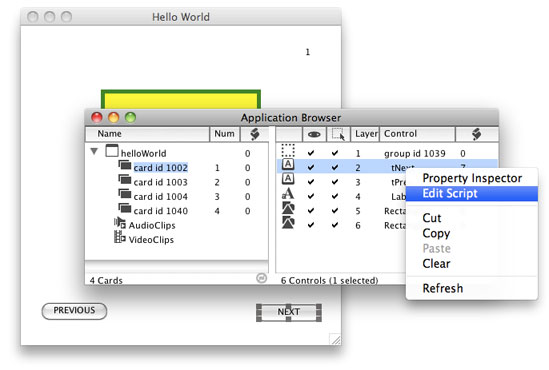Viewport: 549px width, 370px height.
Task: Sort controls by the Control column header
Action: [x=417, y=134]
